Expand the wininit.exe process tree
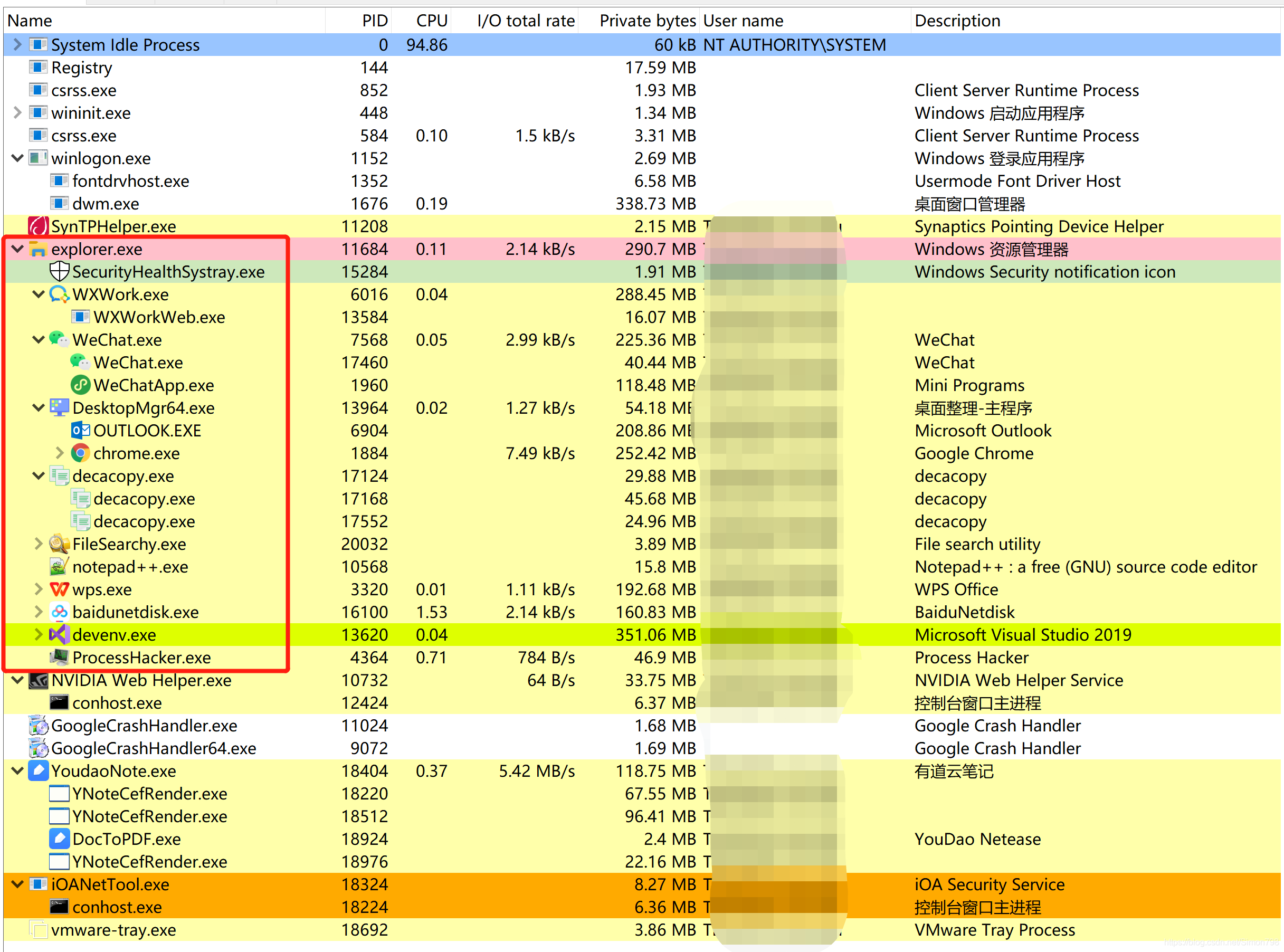1284x952 pixels. pyautogui.click(x=17, y=112)
